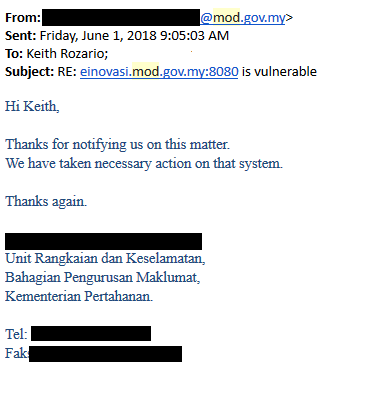Click the redacted signature name block
Image resolution: width=368 pixels, height=394 pixels.
pos(103,242)
